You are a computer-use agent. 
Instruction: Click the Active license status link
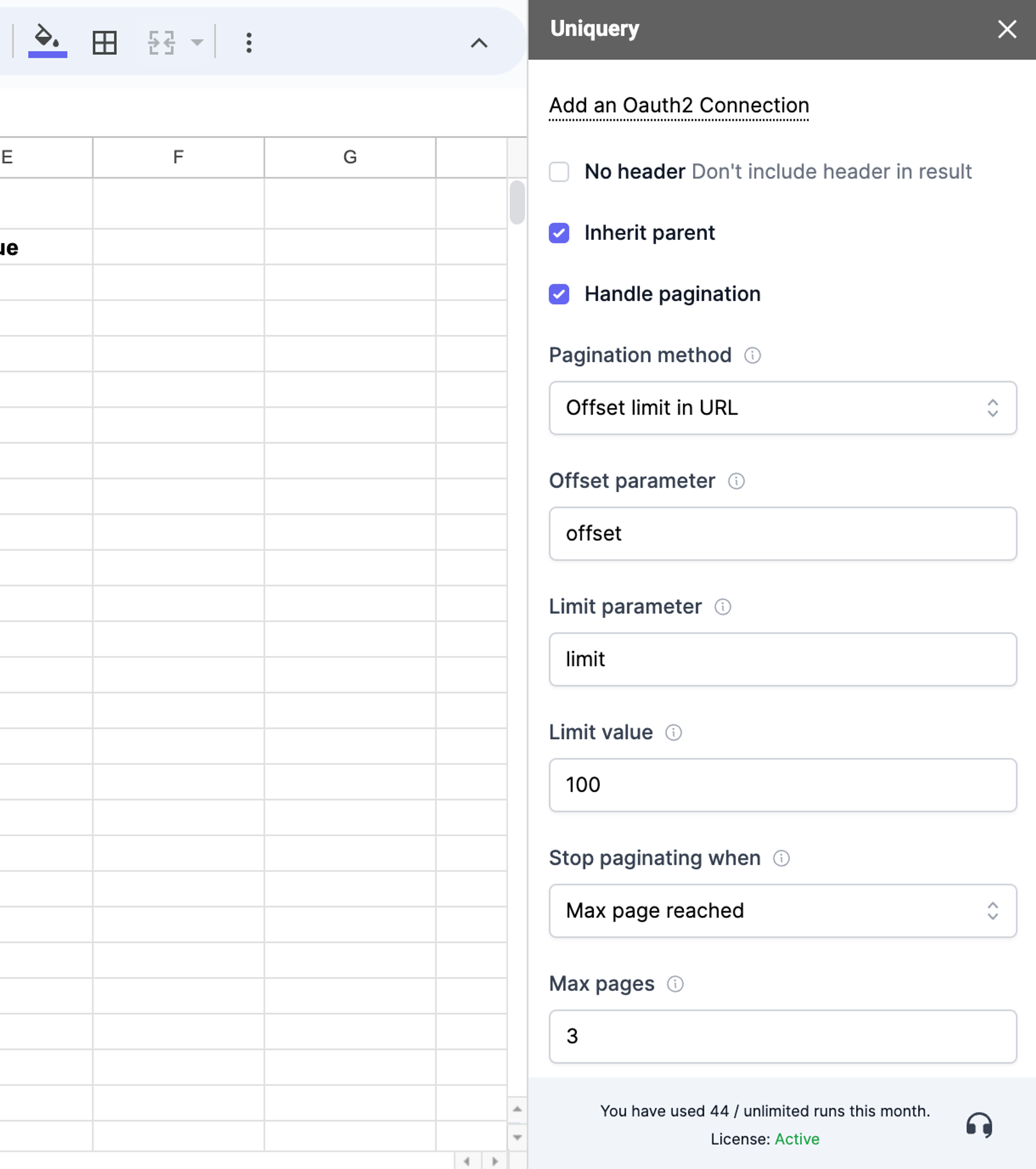pyautogui.click(x=797, y=1139)
